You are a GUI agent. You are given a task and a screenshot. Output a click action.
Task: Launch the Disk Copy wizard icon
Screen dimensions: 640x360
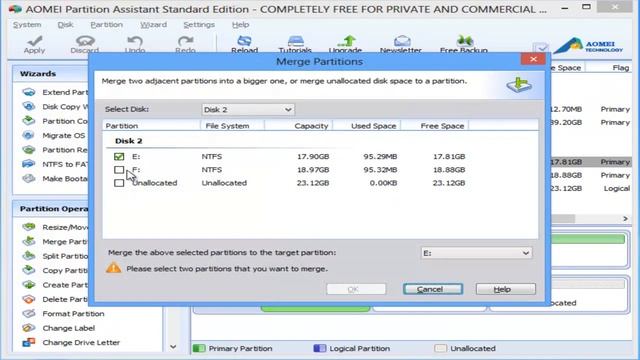click(29, 107)
